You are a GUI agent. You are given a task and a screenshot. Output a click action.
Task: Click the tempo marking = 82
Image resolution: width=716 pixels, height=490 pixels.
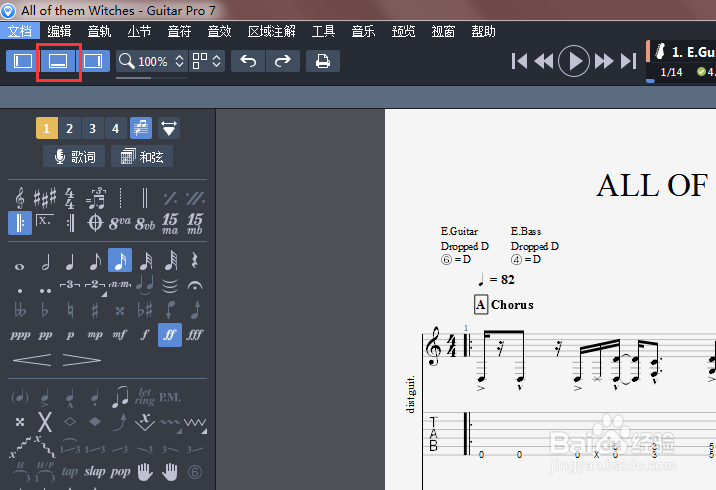tap(496, 279)
